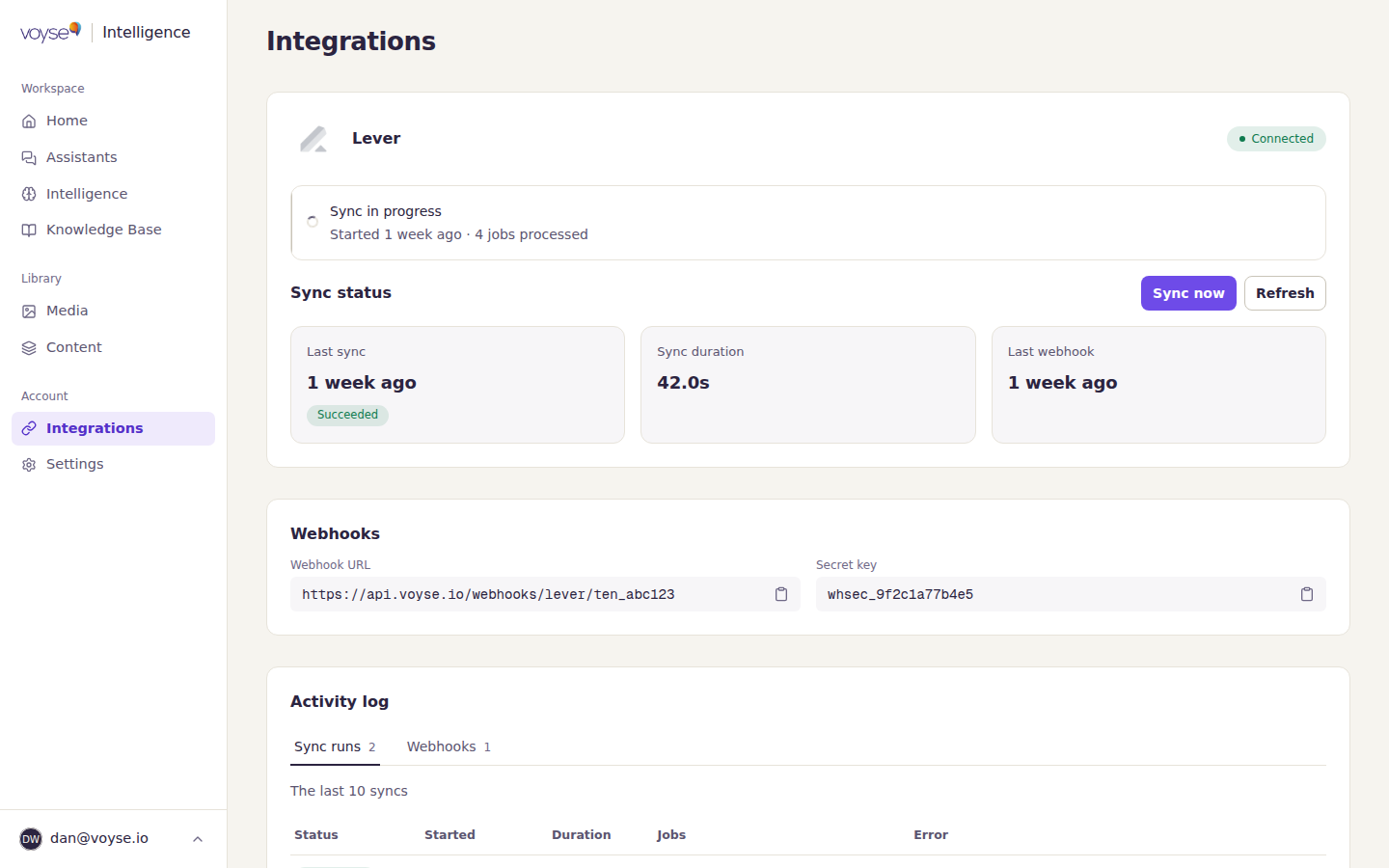Expand the dan@voyse.io account menu chevron
Screen dimensions: 1389x868
point(198,839)
